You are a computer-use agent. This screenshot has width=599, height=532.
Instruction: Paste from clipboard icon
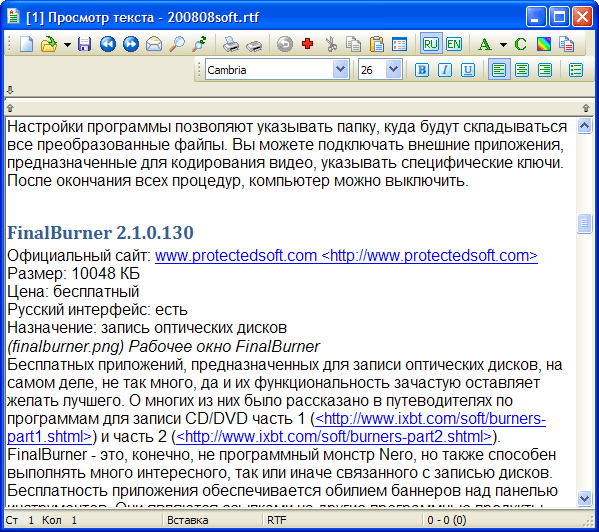click(377, 44)
